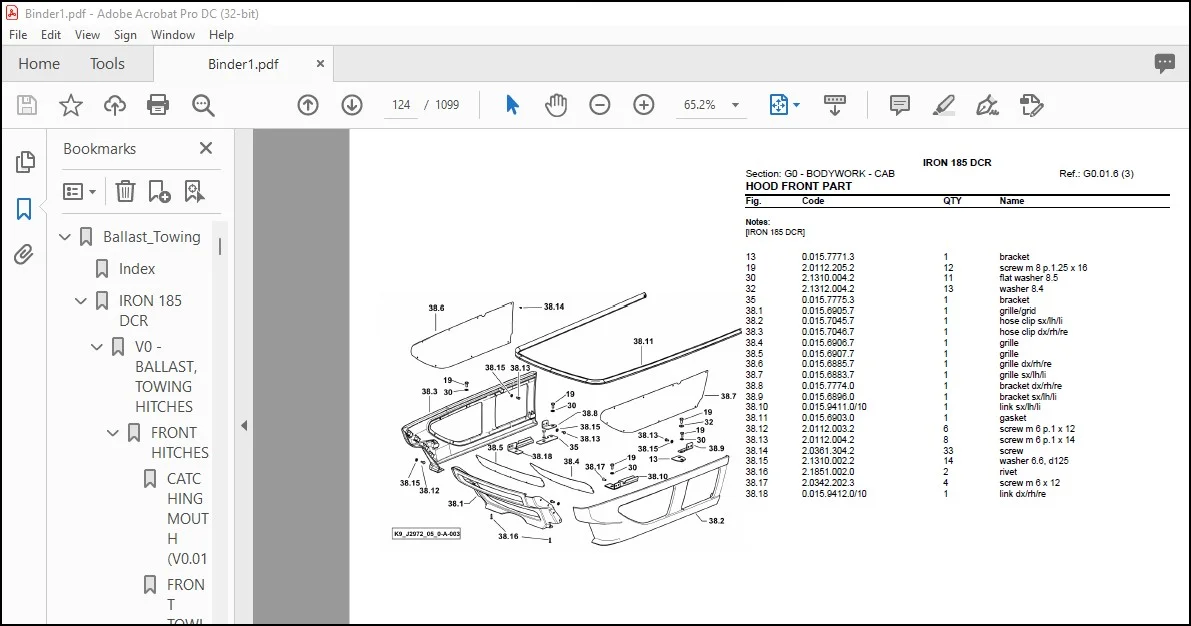This screenshot has height=626, width=1191.
Task: Add a sticky note comment
Action: pos(899,105)
